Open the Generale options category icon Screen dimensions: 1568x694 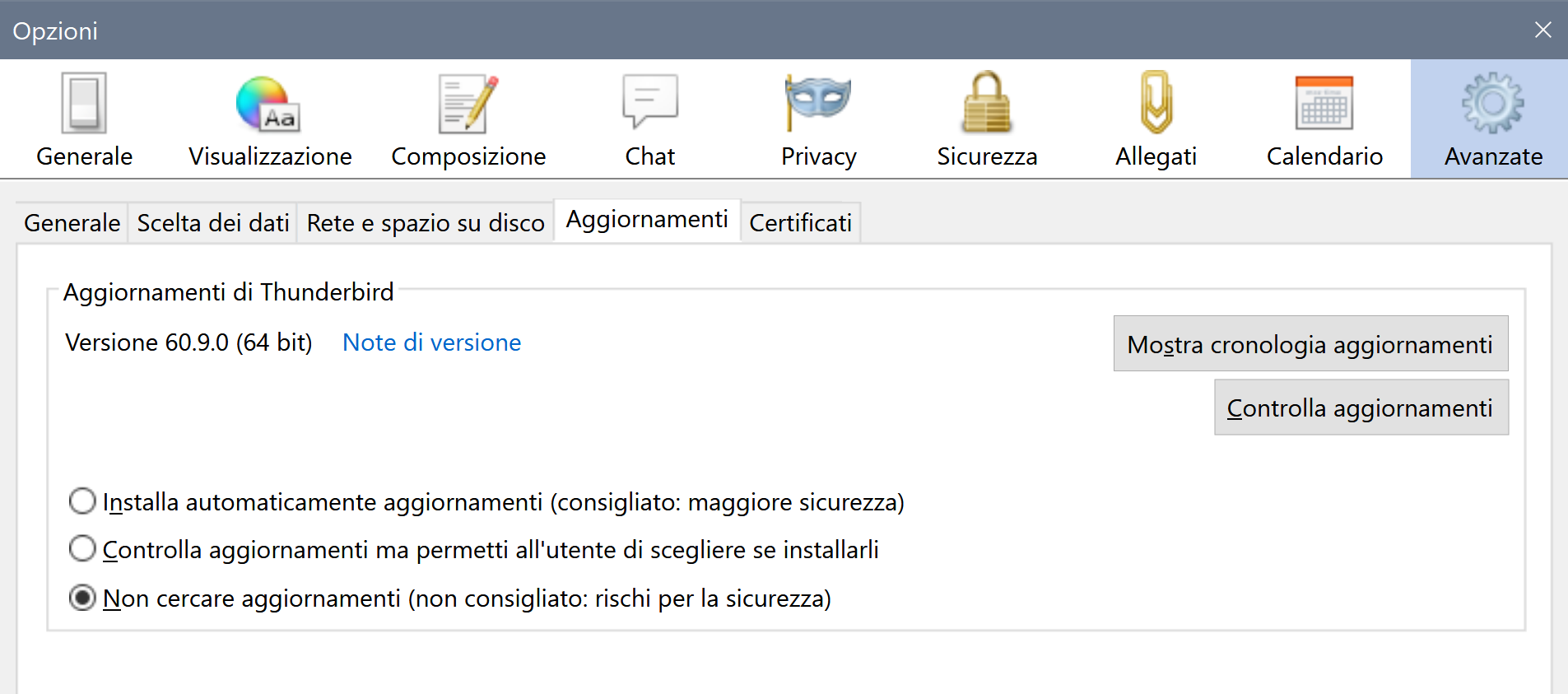[x=84, y=119]
